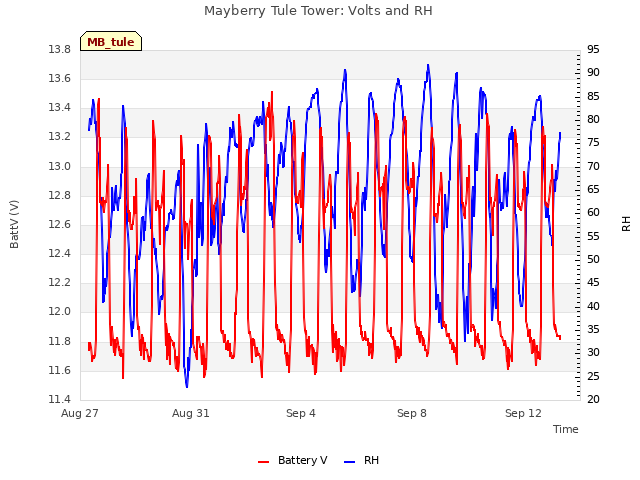Click the 70 RH axis value

(593, 167)
